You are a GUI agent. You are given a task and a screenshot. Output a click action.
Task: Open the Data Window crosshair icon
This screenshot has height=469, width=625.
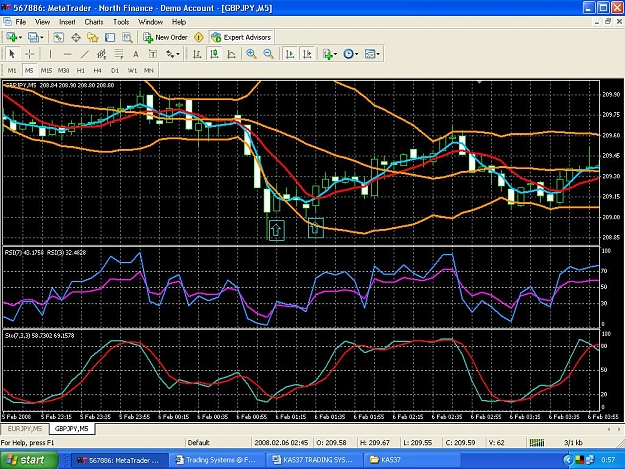(x=76, y=37)
